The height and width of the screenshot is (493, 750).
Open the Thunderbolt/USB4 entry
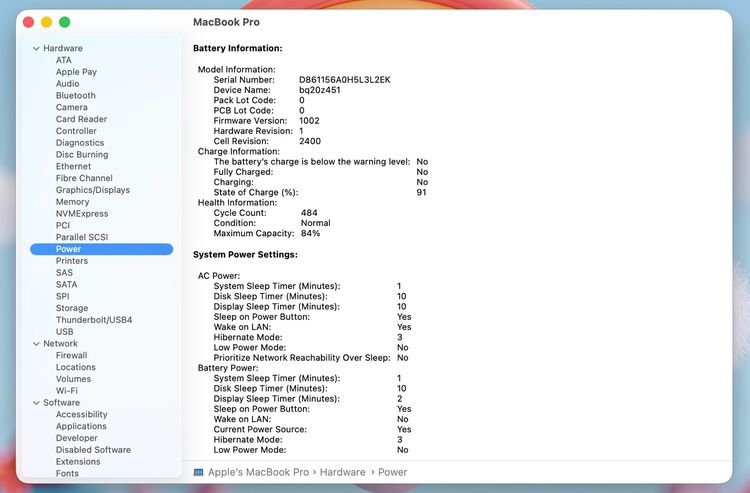tap(94, 320)
